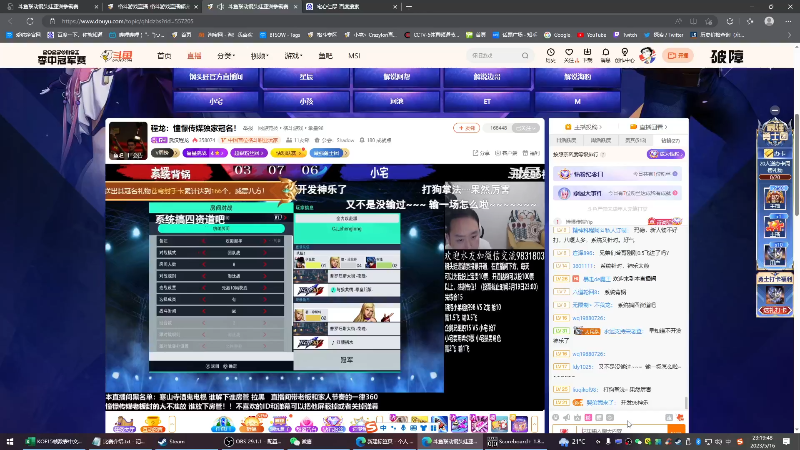
Task: Collapse right sidebar with the minus button
Action: coord(775,110)
